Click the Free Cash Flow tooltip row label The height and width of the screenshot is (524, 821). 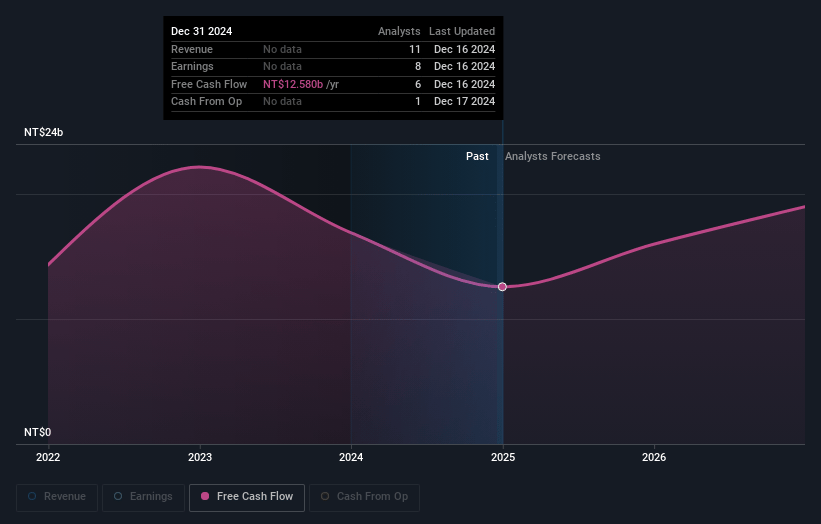pos(209,84)
